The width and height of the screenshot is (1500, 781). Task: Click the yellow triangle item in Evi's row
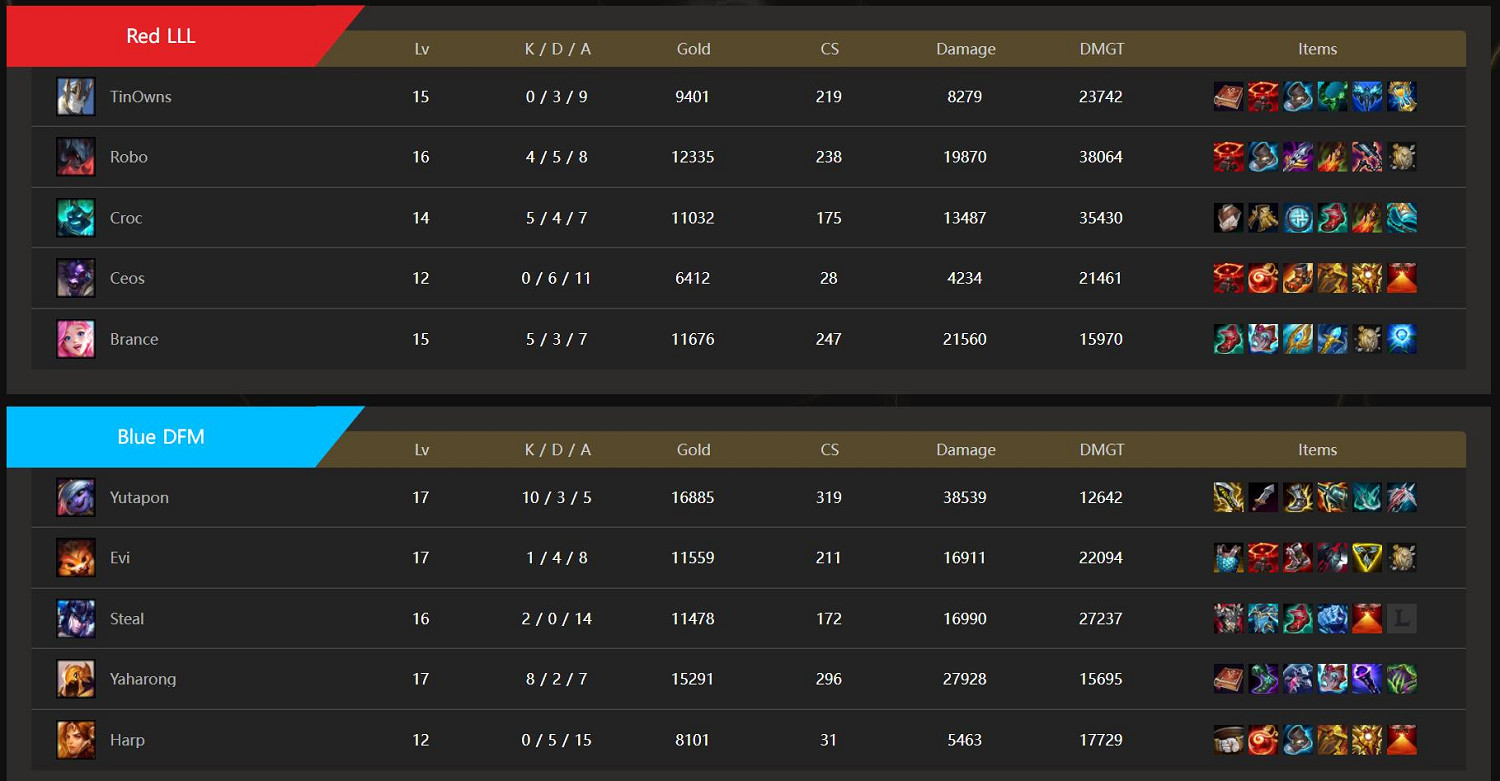(1367, 558)
